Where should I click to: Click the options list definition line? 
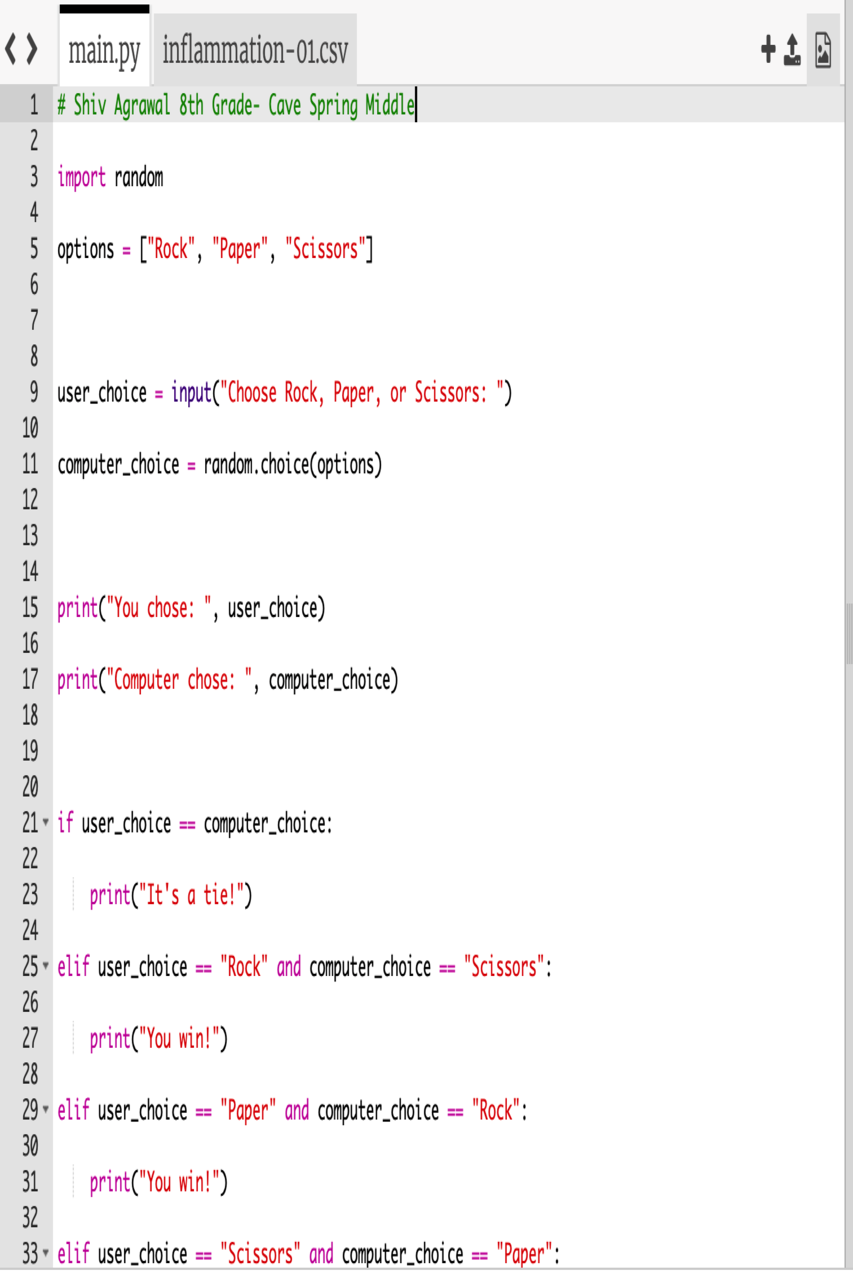[215, 250]
